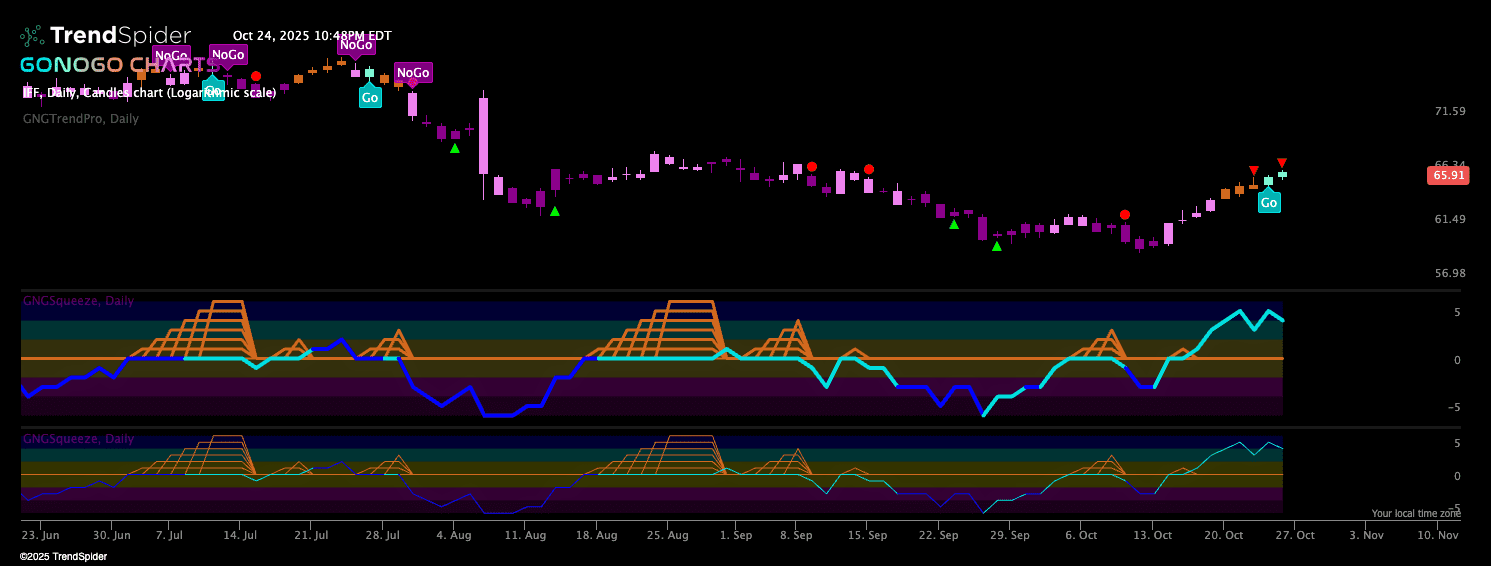Click the upper GNGSqueeze, Daily panel label
This screenshot has width=1491, height=566.
pos(78,301)
